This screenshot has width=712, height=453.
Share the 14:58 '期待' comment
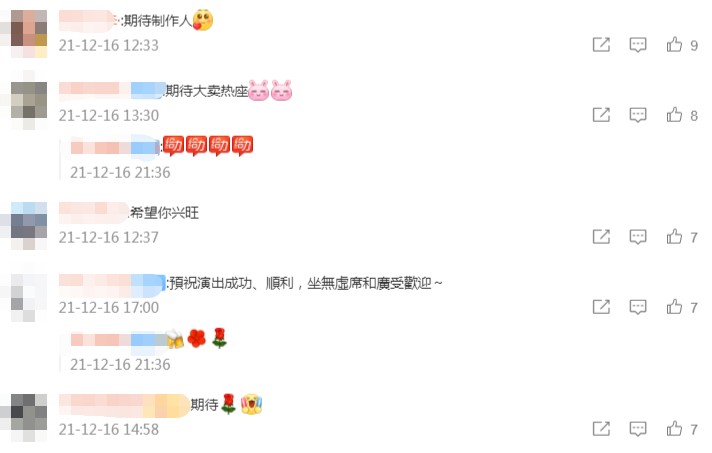pyautogui.click(x=601, y=428)
